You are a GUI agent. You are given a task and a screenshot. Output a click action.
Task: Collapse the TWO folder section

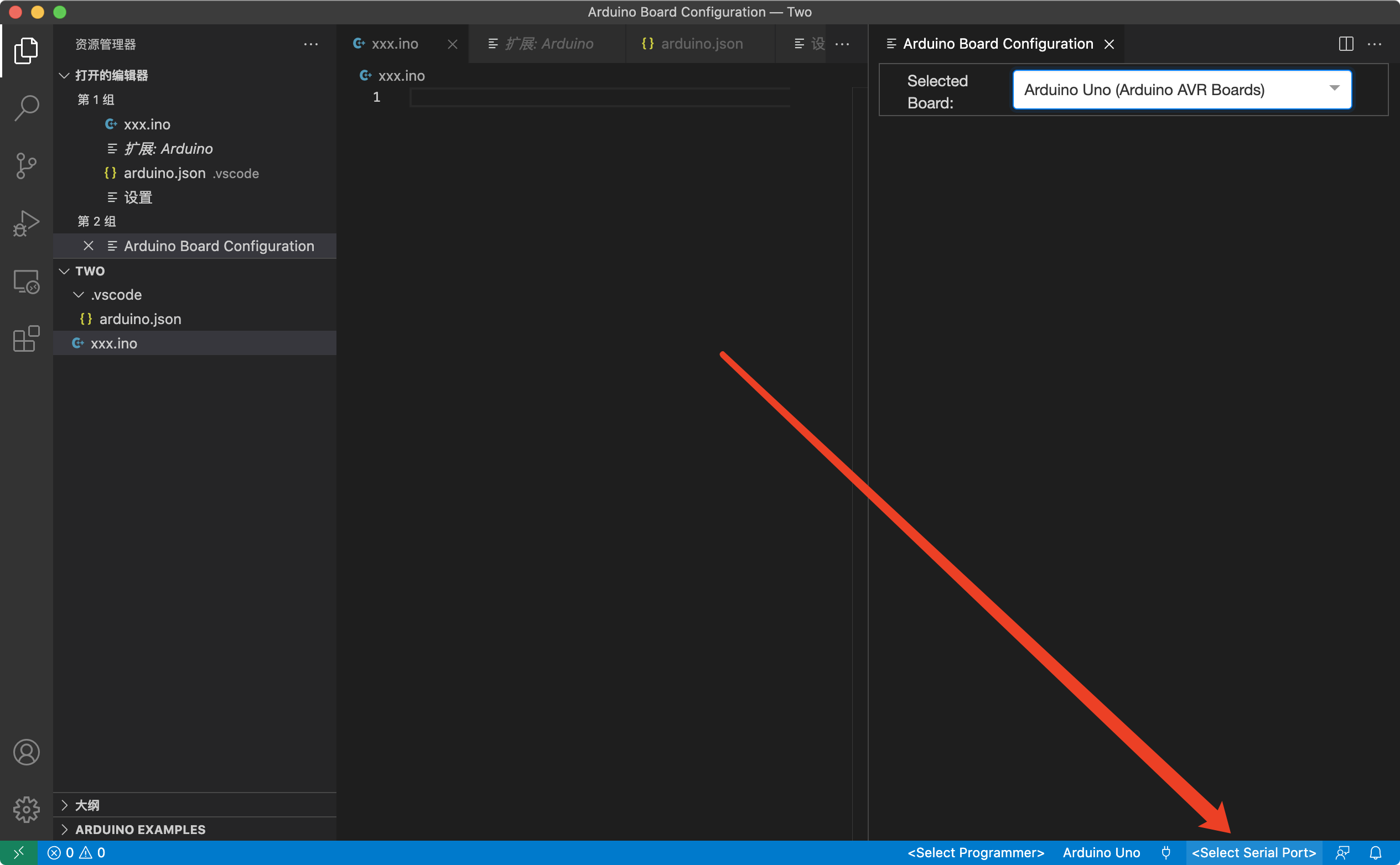[64, 271]
